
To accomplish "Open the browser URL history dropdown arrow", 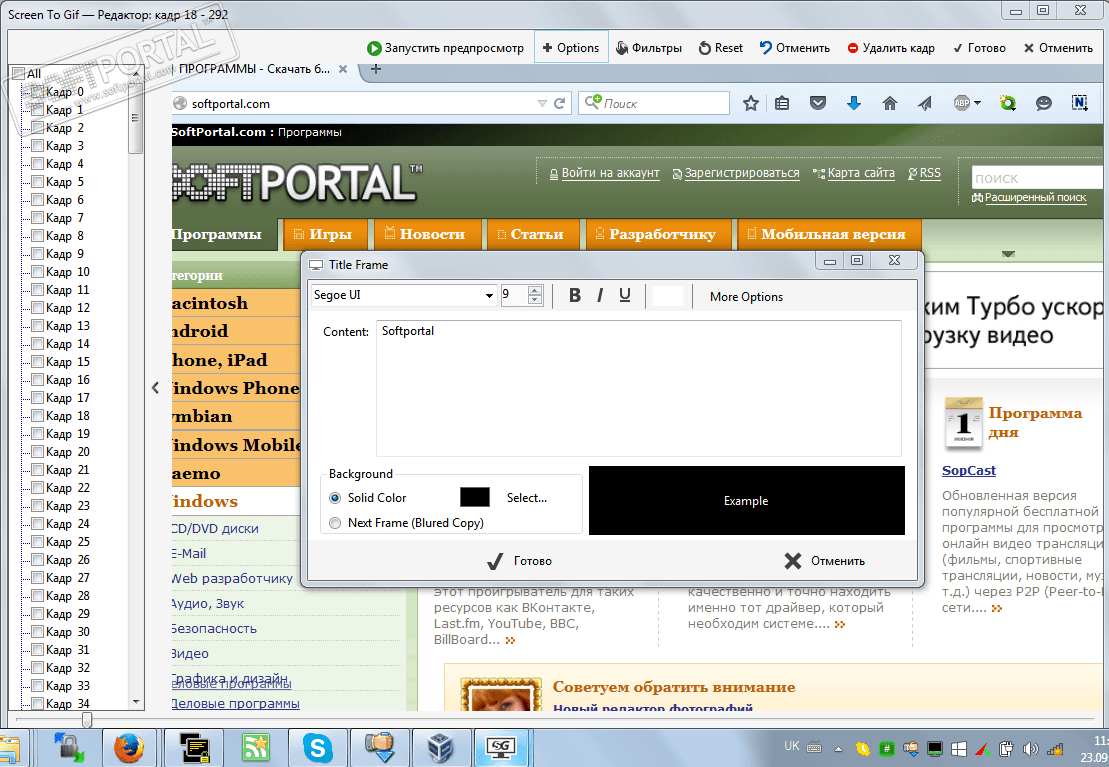I will [x=542, y=103].
